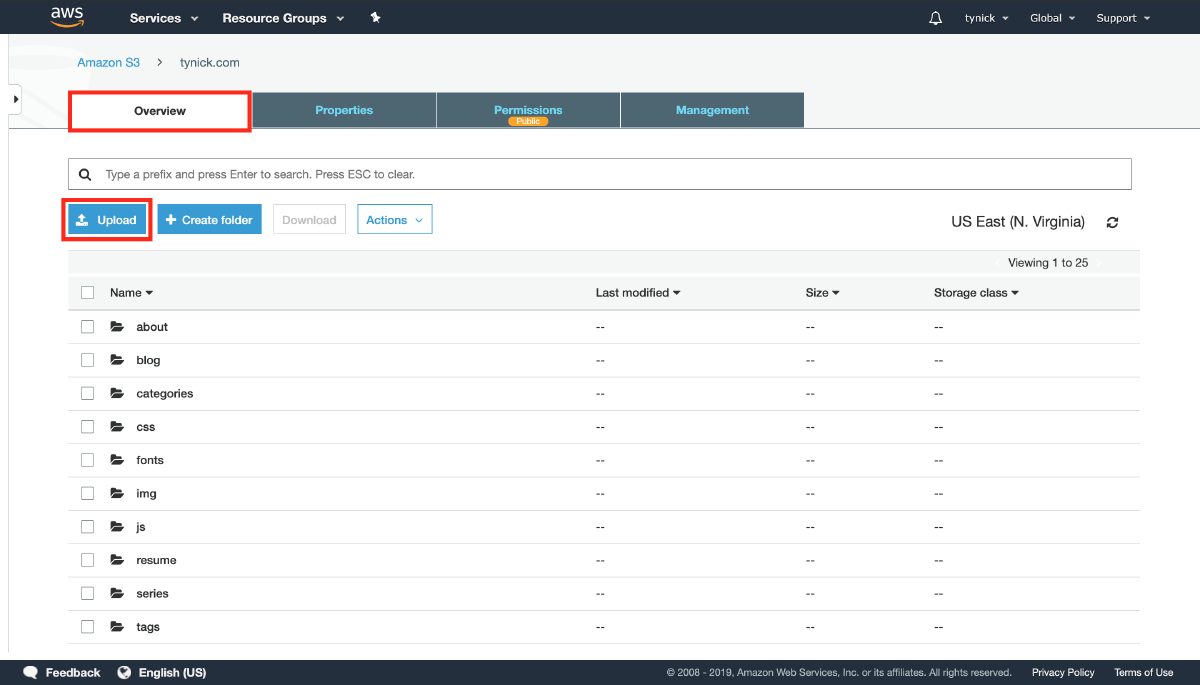1200x685 pixels.
Task: Click the pin shortcuts star icon
Action: coord(375,18)
